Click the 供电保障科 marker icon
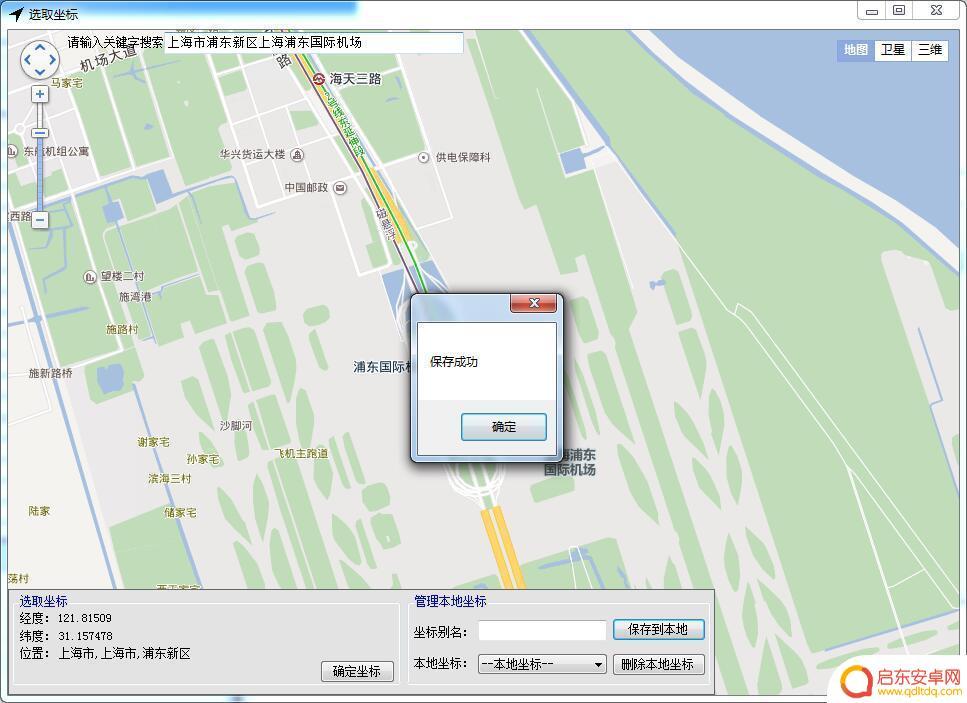This screenshot has width=967, height=703. click(x=423, y=157)
